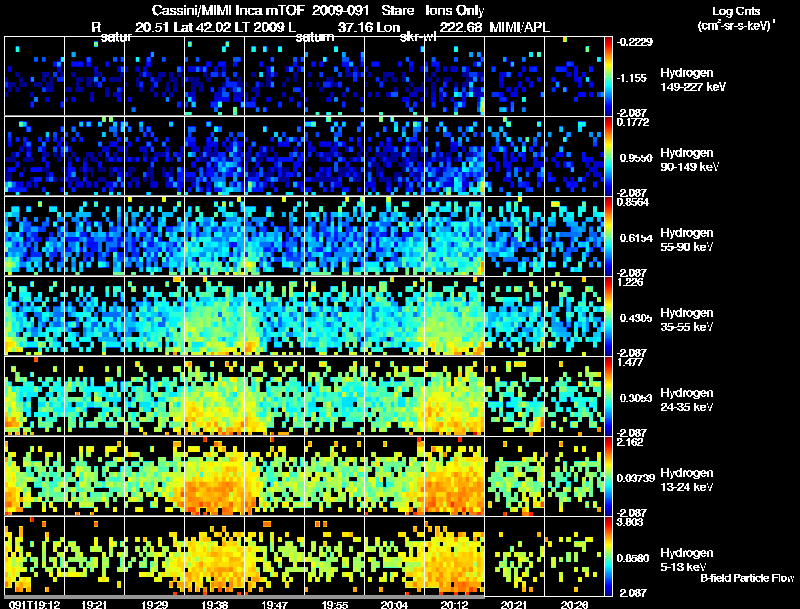Open the 55-90 keV panel at 19:55
The image size is (800, 609).
pos(334,236)
